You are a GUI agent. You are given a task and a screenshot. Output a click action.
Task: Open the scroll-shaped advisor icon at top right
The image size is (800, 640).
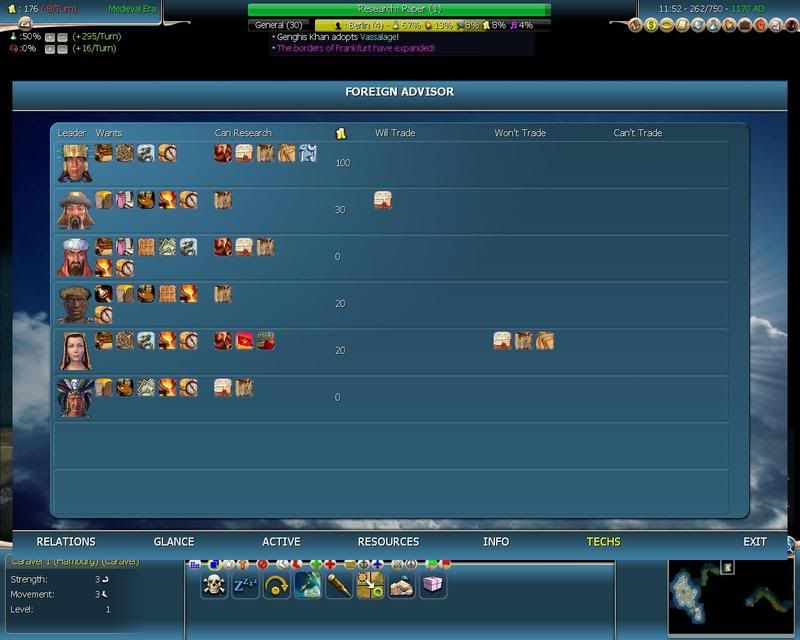tap(683, 24)
